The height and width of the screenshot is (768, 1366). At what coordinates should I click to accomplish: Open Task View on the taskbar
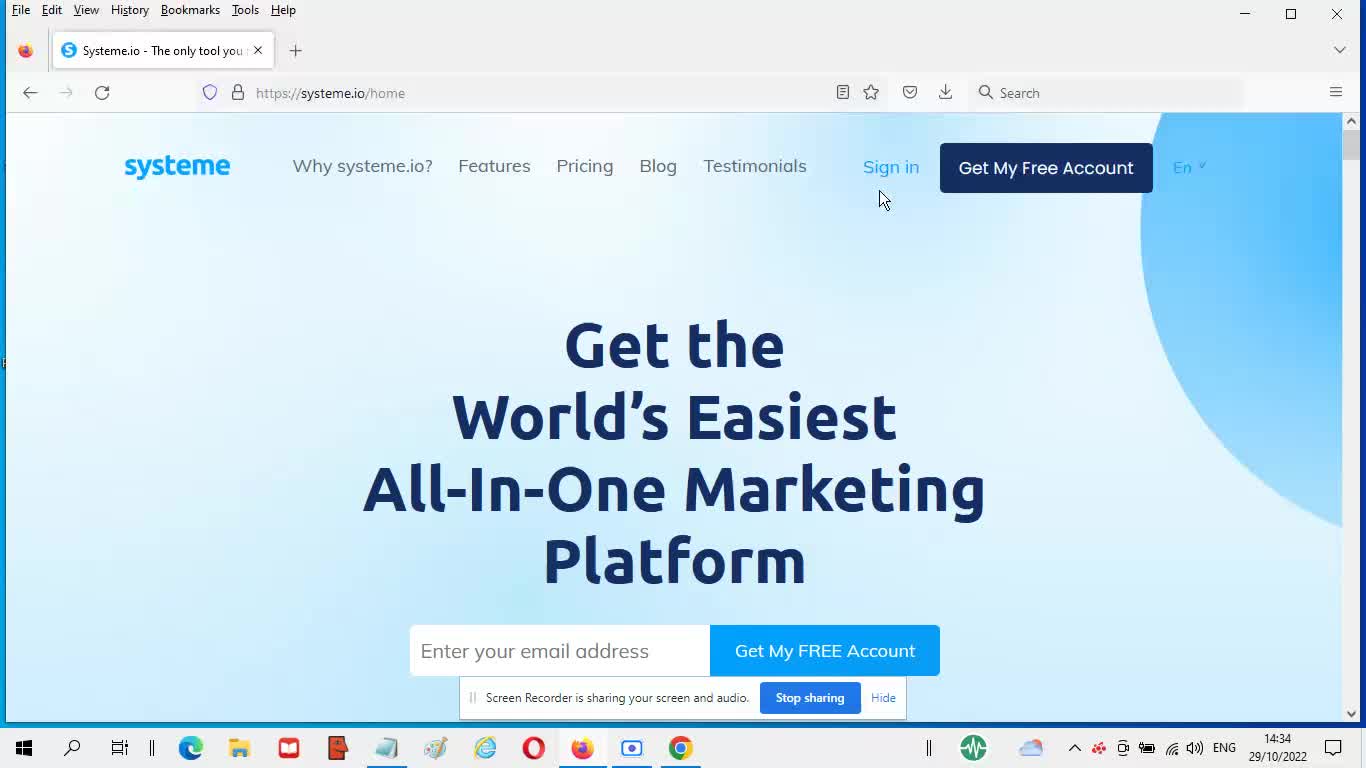coord(120,748)
